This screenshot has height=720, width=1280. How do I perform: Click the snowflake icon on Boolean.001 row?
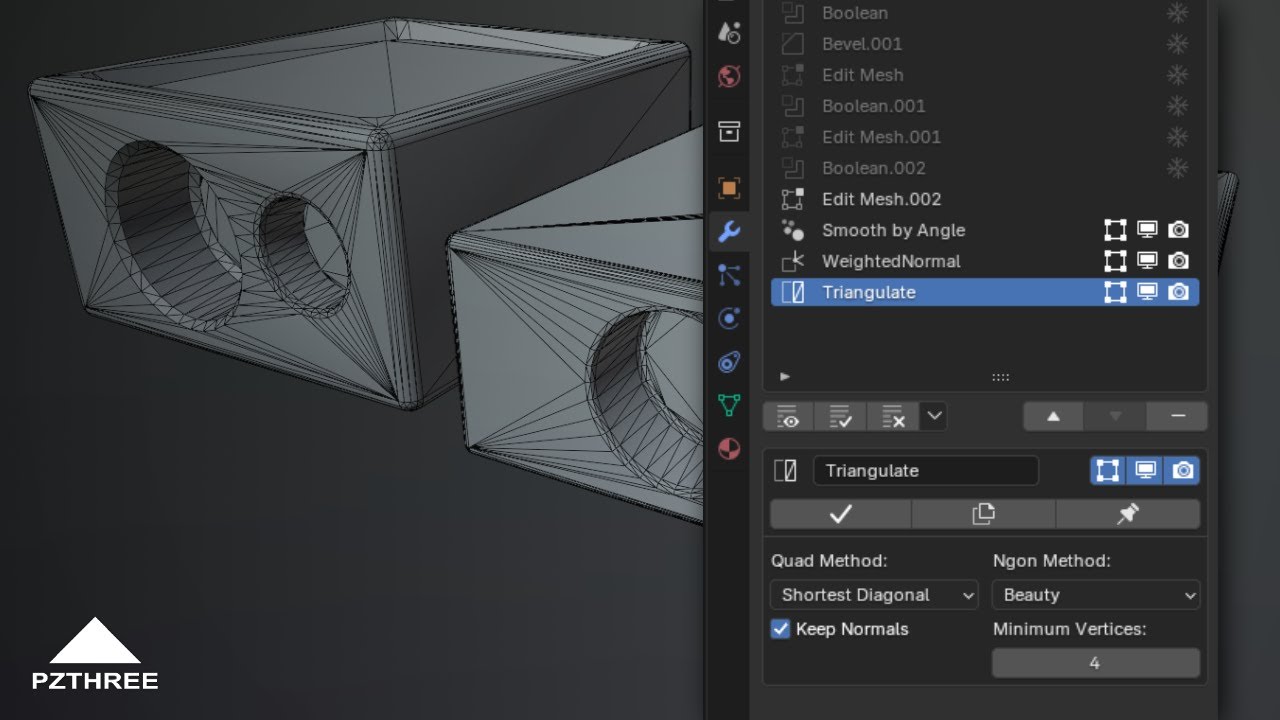pos(1178,106)
